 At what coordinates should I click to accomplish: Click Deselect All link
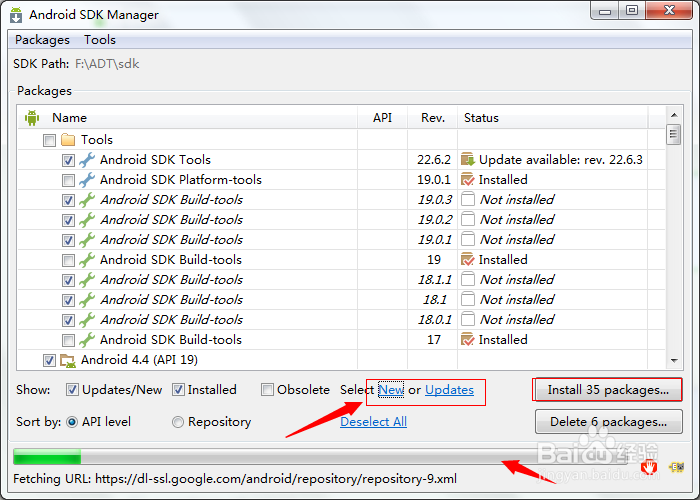(x=373, y=422)
